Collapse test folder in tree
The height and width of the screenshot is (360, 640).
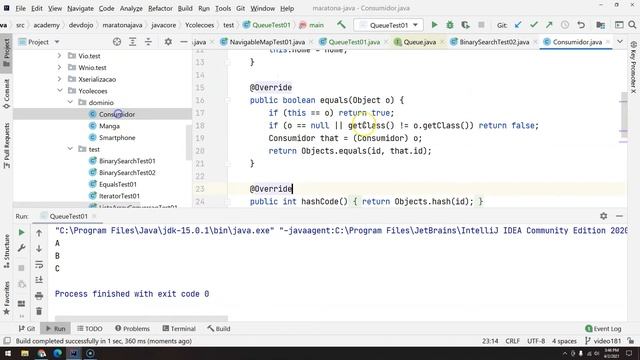70,149
